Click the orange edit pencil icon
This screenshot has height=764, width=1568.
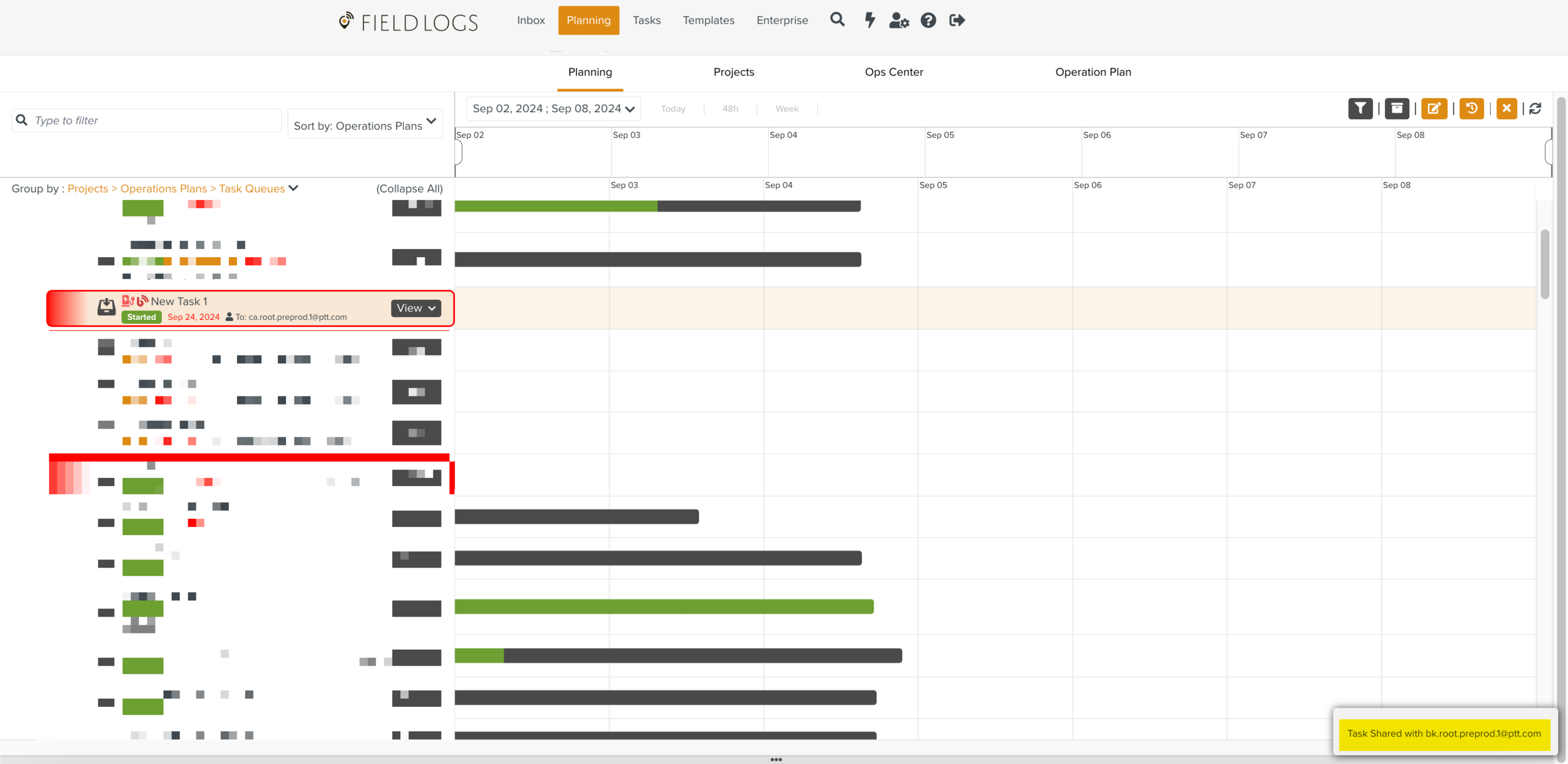coord(1434,109)
